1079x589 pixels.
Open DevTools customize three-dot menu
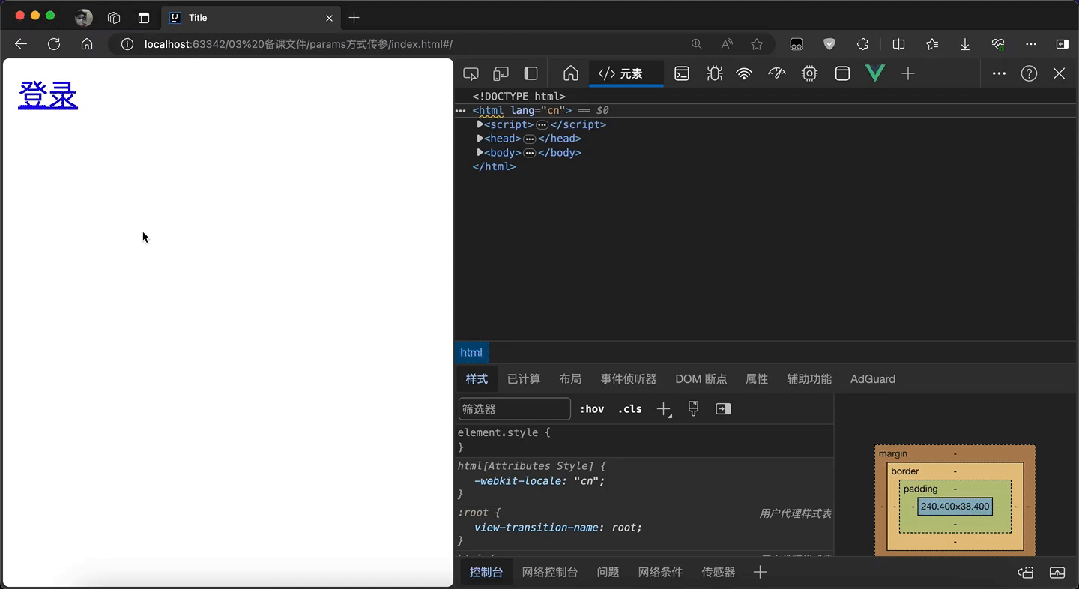coord(999,74)
